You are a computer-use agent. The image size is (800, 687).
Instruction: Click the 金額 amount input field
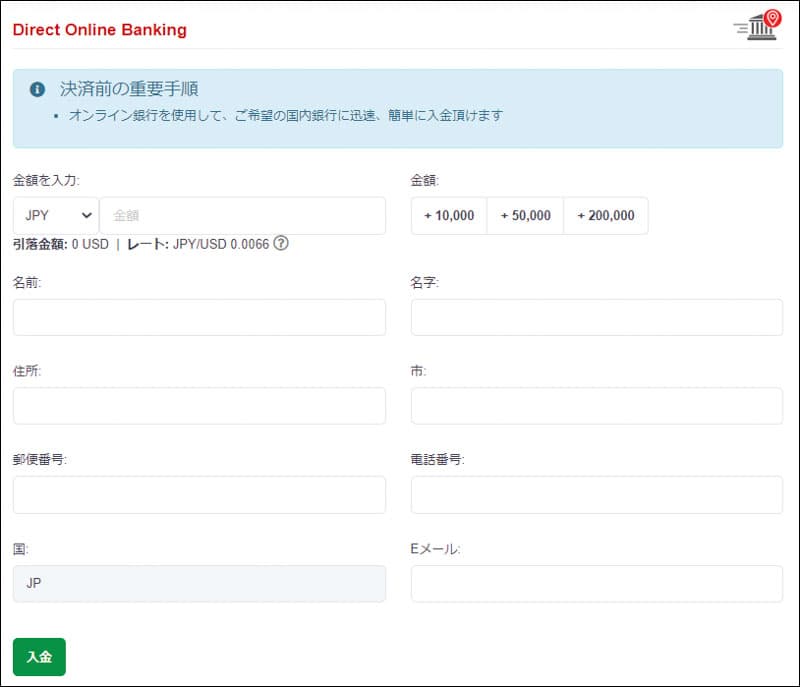(242, 215)
